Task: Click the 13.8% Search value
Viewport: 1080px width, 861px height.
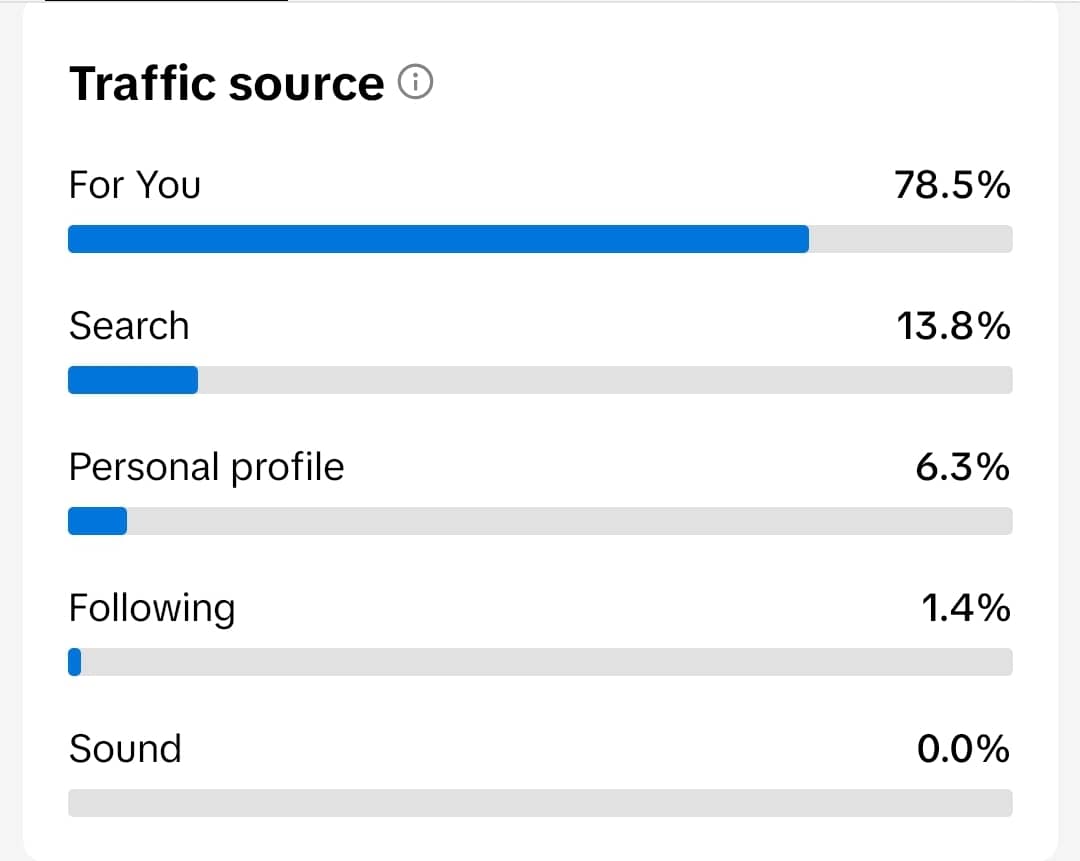Action: point(952,326)
